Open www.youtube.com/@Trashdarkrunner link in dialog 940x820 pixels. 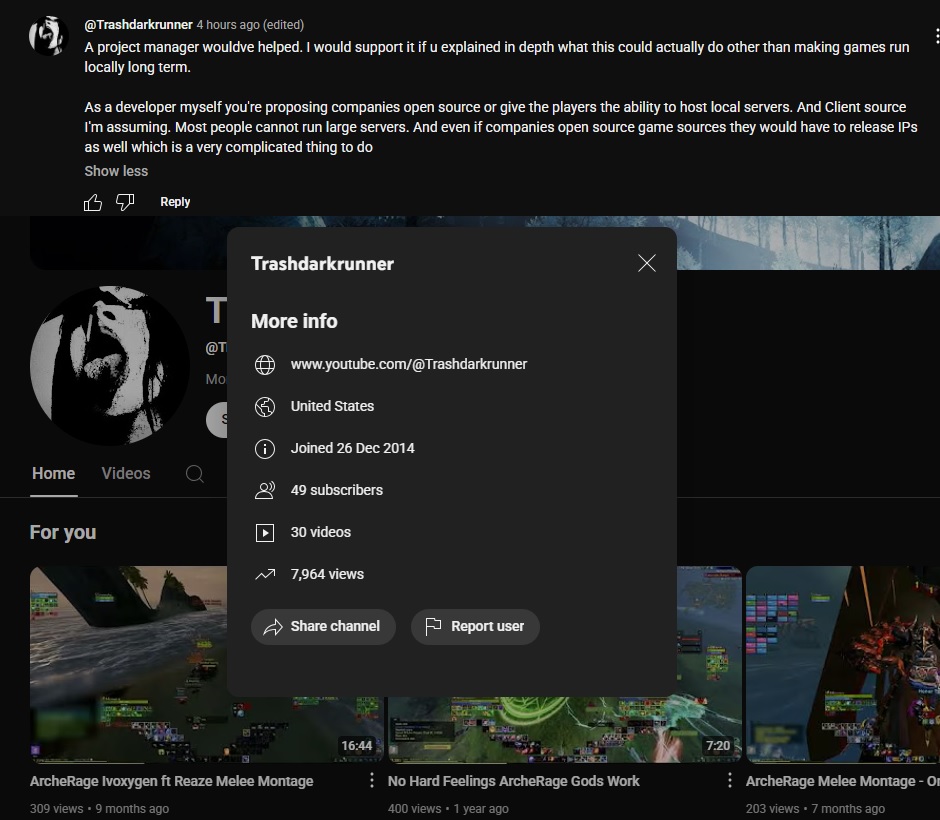click(409, 364)
